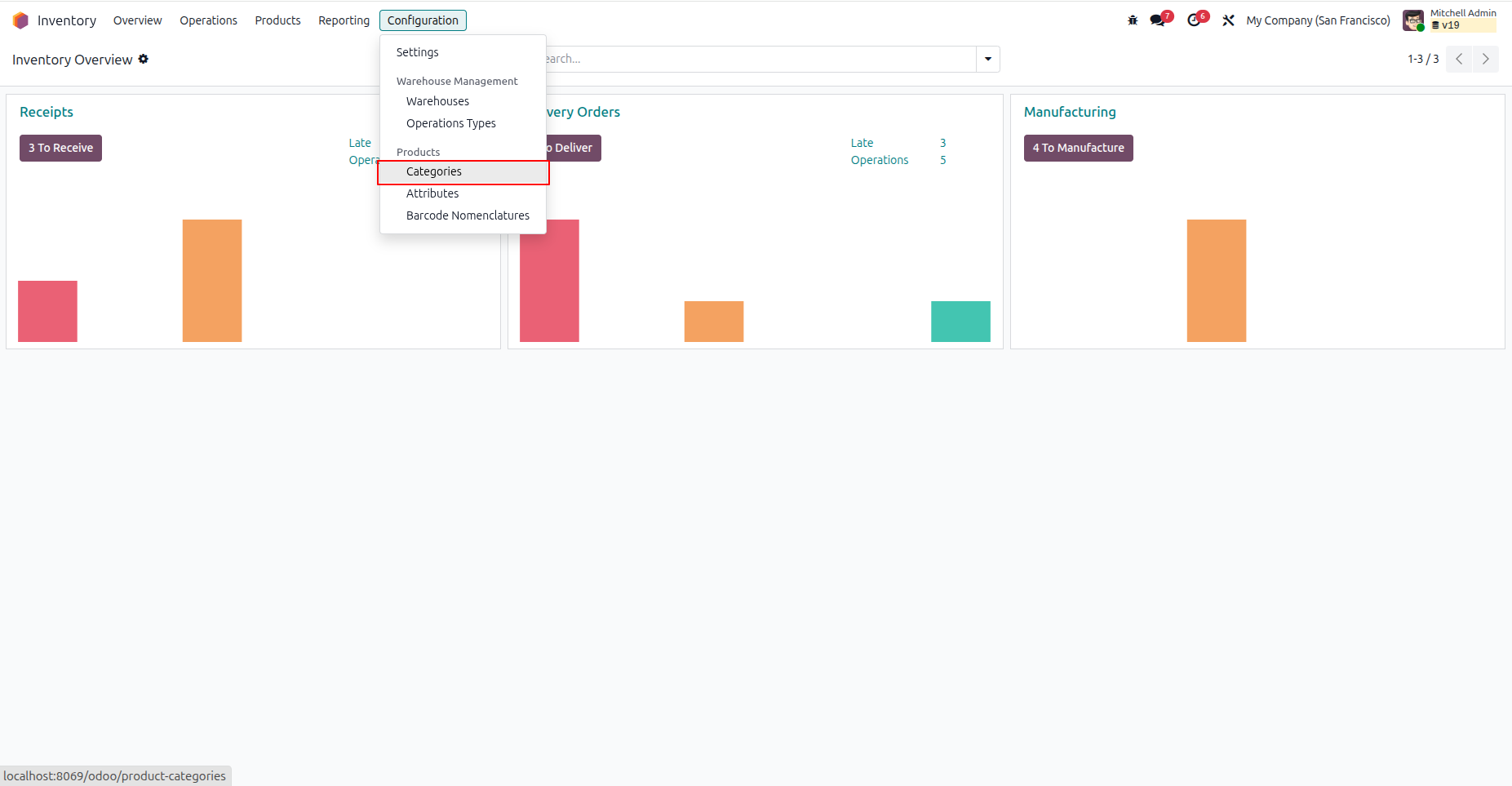Click the orange bar in Manufacturing chart
The height and width of the screenshot is (786, 1512).
1217,281
